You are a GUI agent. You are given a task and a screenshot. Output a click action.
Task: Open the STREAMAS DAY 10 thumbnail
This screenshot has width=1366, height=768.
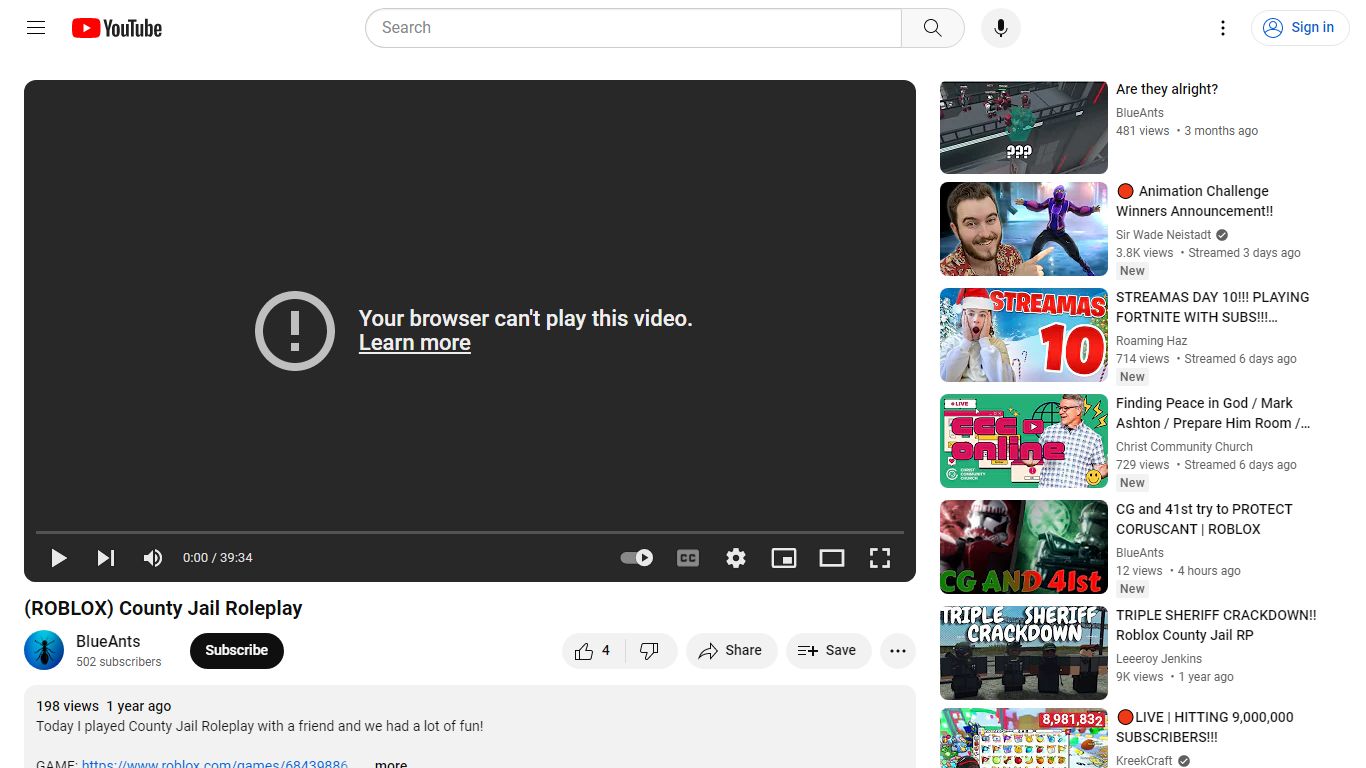coord(1024,335)
